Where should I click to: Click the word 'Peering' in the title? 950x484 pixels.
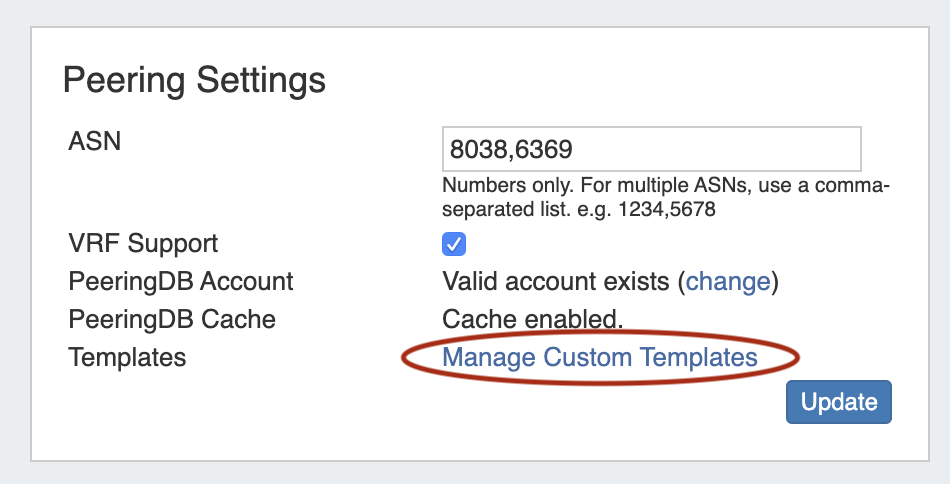click(x=125, y=80)
